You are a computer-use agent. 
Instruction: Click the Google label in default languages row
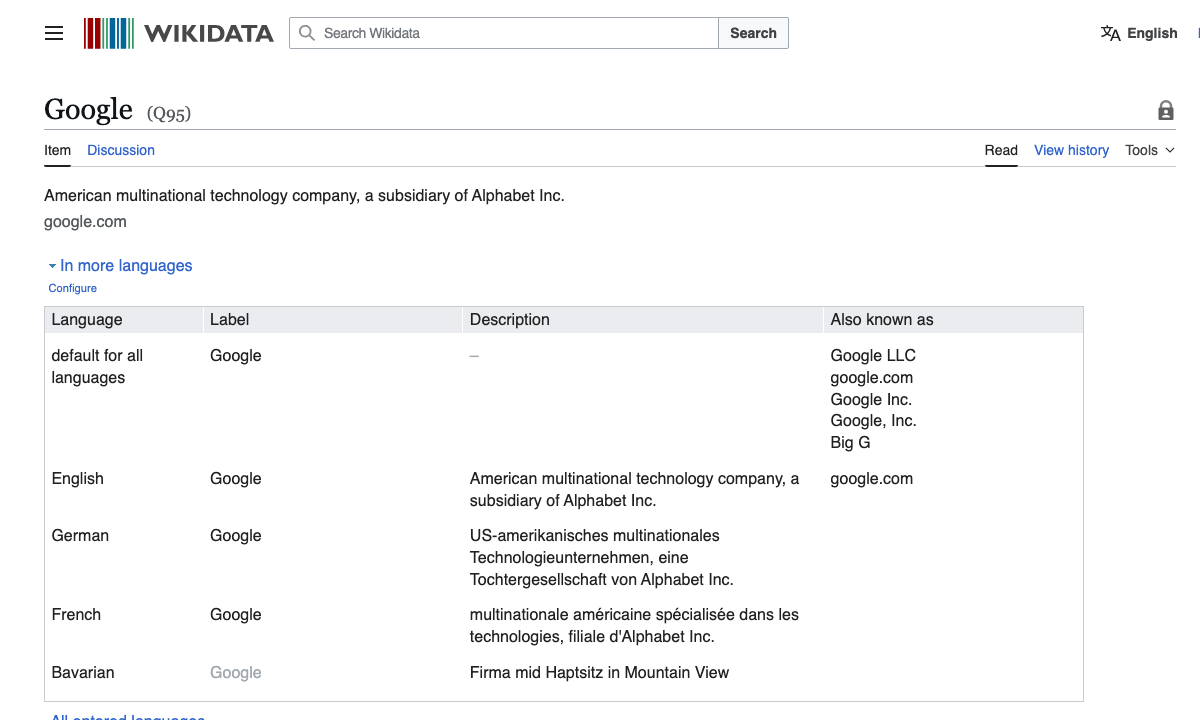pyautogui.click(x=236, y=356)
